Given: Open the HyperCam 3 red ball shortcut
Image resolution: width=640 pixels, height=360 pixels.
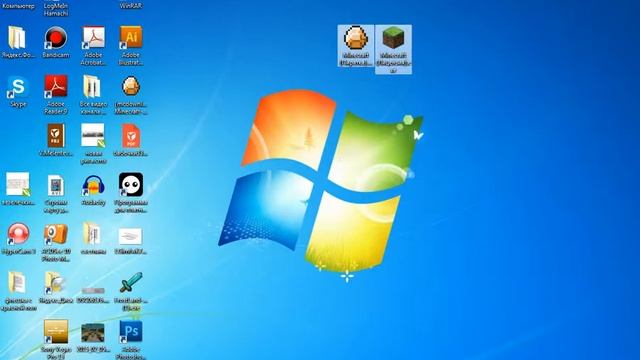Looking at the screenshot, I should [x=18, y=234].
